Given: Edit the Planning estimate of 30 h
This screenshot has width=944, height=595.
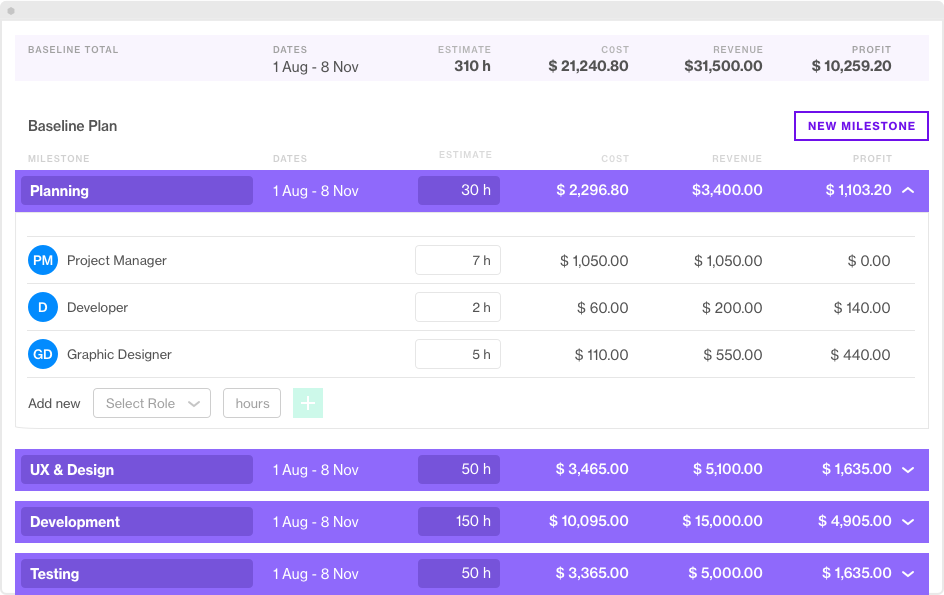Looking at the screenshot, I should pos(458,190).
